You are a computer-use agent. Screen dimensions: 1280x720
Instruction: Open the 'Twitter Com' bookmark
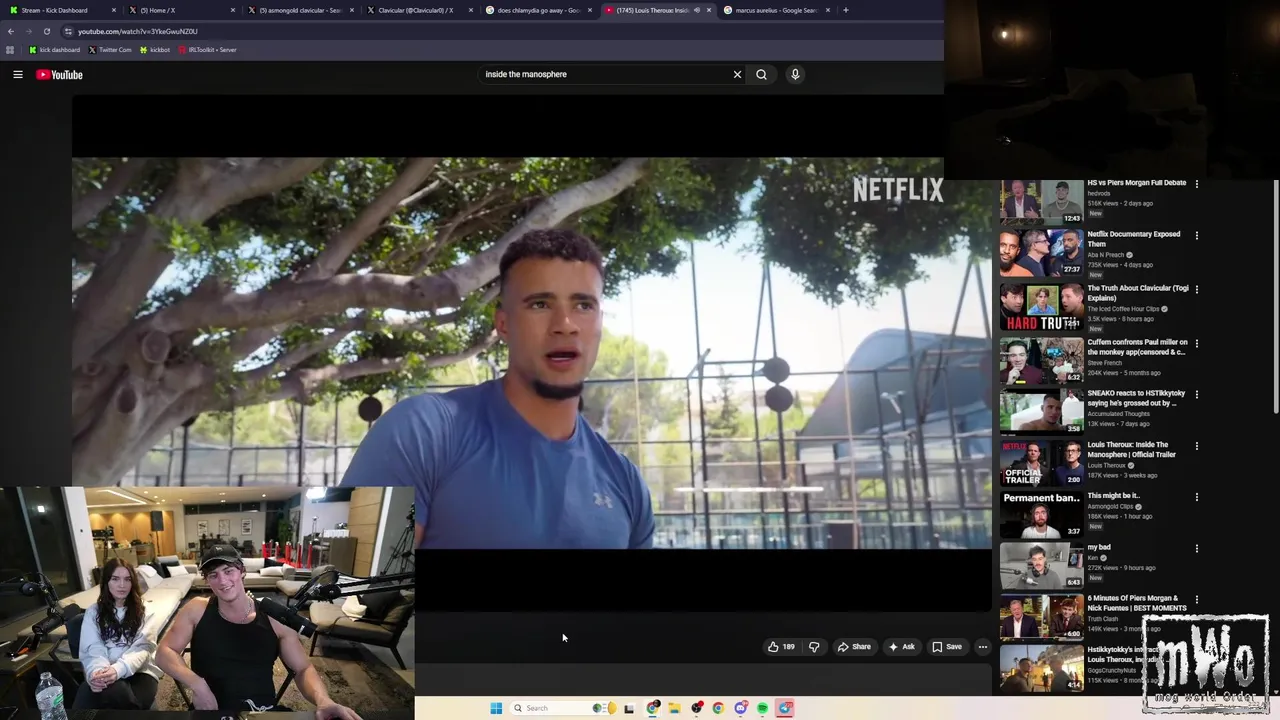(110, 50)
